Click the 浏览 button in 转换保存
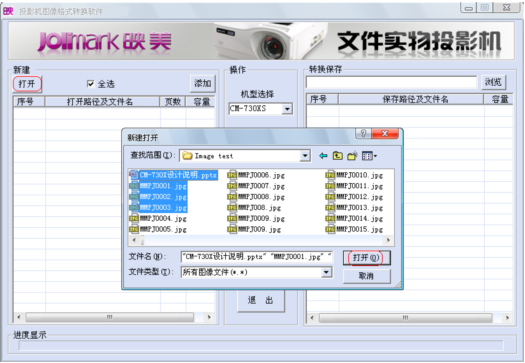 [493, 82]
